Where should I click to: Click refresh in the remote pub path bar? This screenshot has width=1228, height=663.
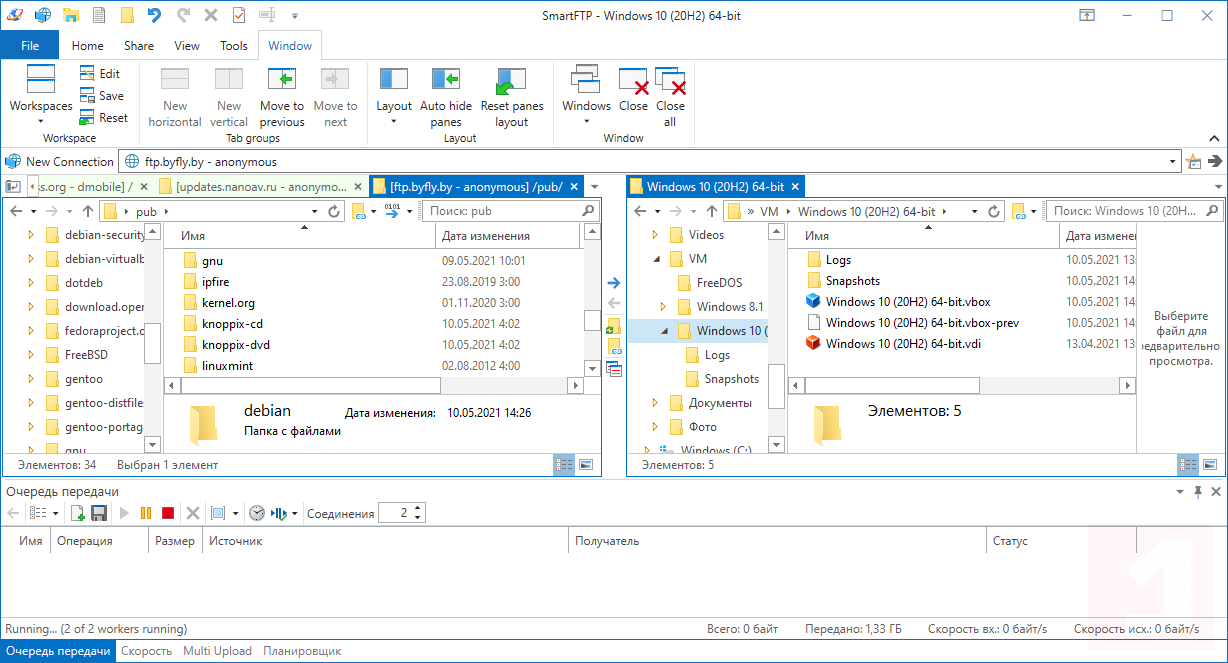click(x=336, y=211)
